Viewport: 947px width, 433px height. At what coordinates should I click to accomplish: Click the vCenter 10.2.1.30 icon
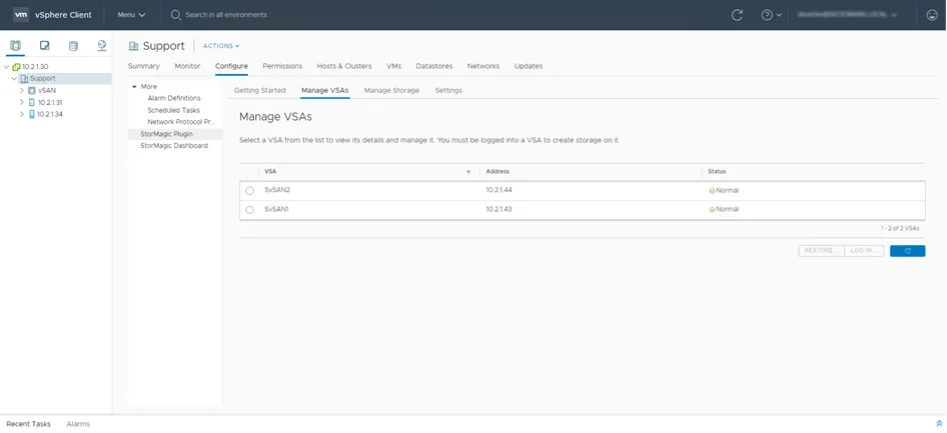tap(16, 66)
